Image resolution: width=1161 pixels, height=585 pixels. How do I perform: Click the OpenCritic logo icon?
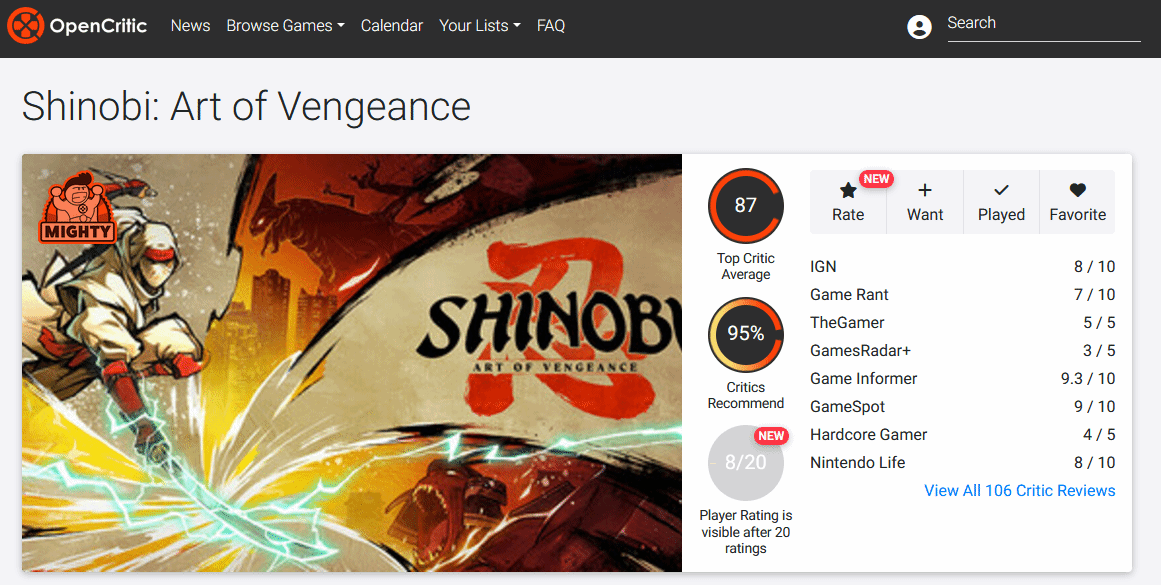(x=26, y=26)
